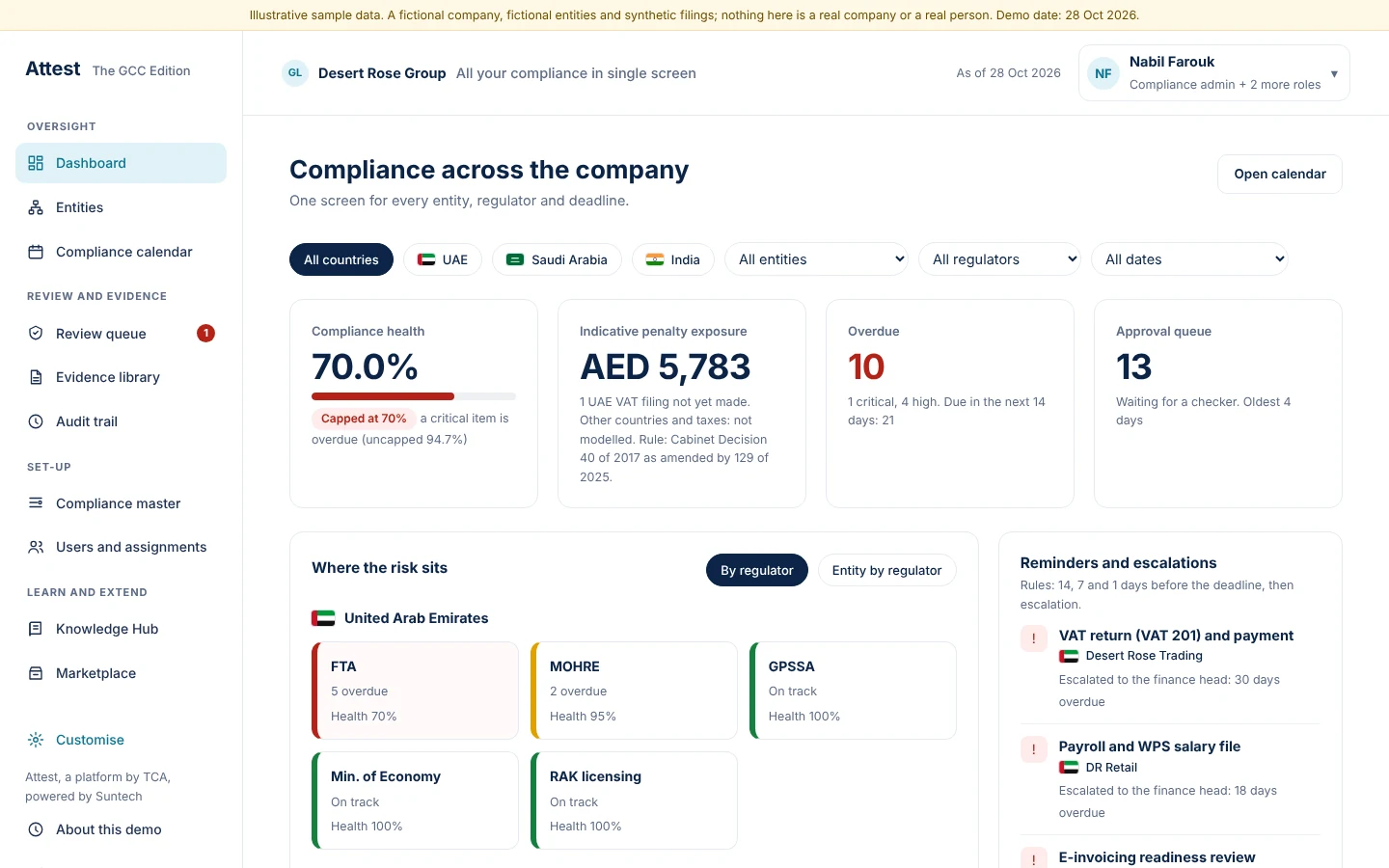Viewport: 1389px width, 868px height.
Task: Switch risk view to Entity by regulator
Action: (887, 570)
